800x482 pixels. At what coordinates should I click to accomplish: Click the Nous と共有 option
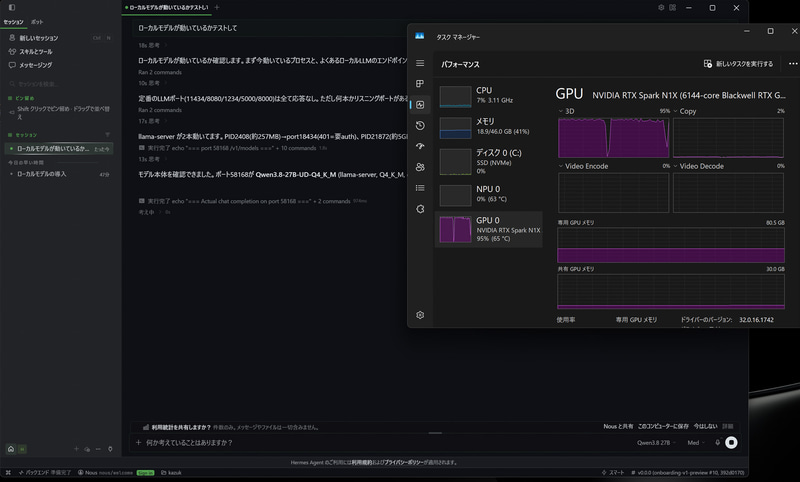coord(618,426)
